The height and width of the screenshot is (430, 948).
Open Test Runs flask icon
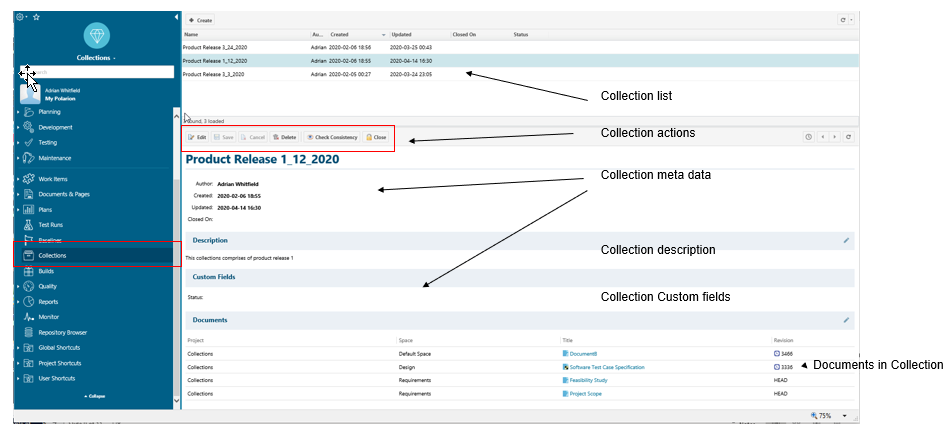(x=28, y=225)
